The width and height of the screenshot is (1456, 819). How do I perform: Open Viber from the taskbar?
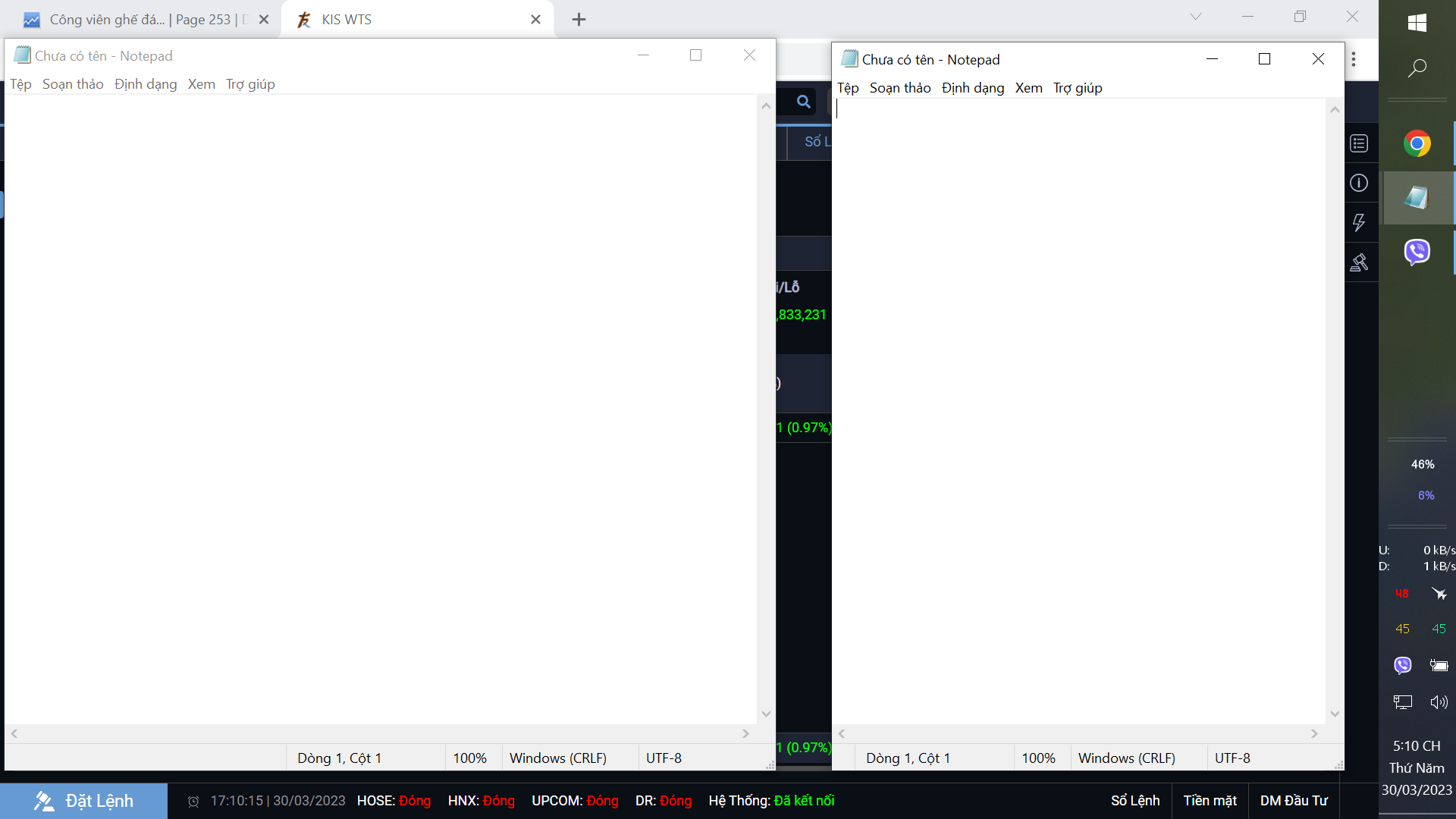[1417, 251]
